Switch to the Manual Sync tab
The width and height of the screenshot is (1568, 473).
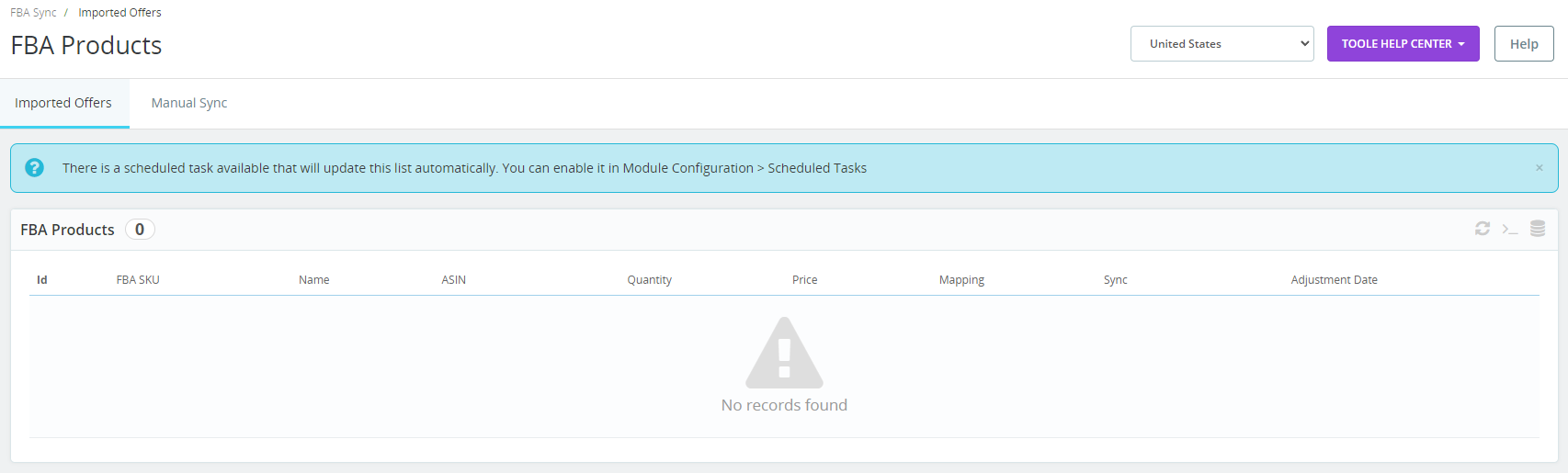click(x=188, y=103)
